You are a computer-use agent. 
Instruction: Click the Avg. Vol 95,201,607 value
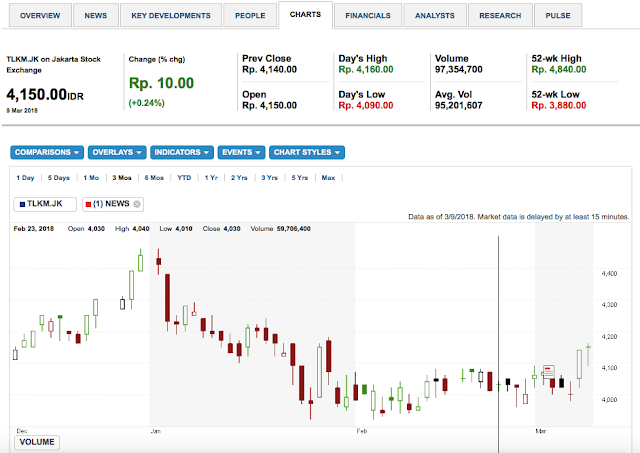point(459,105)
